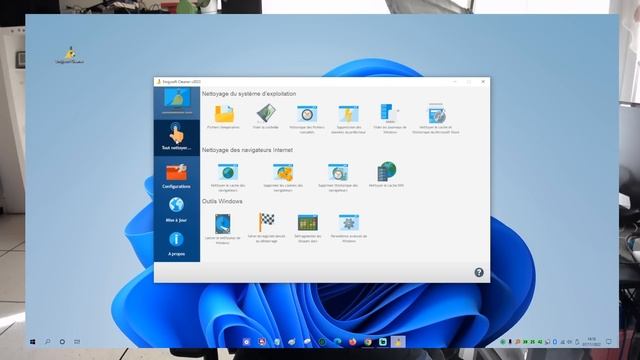Screen dimensions: 640x360
Task: Click the taskbar clock and date
Action: (591, 342)
